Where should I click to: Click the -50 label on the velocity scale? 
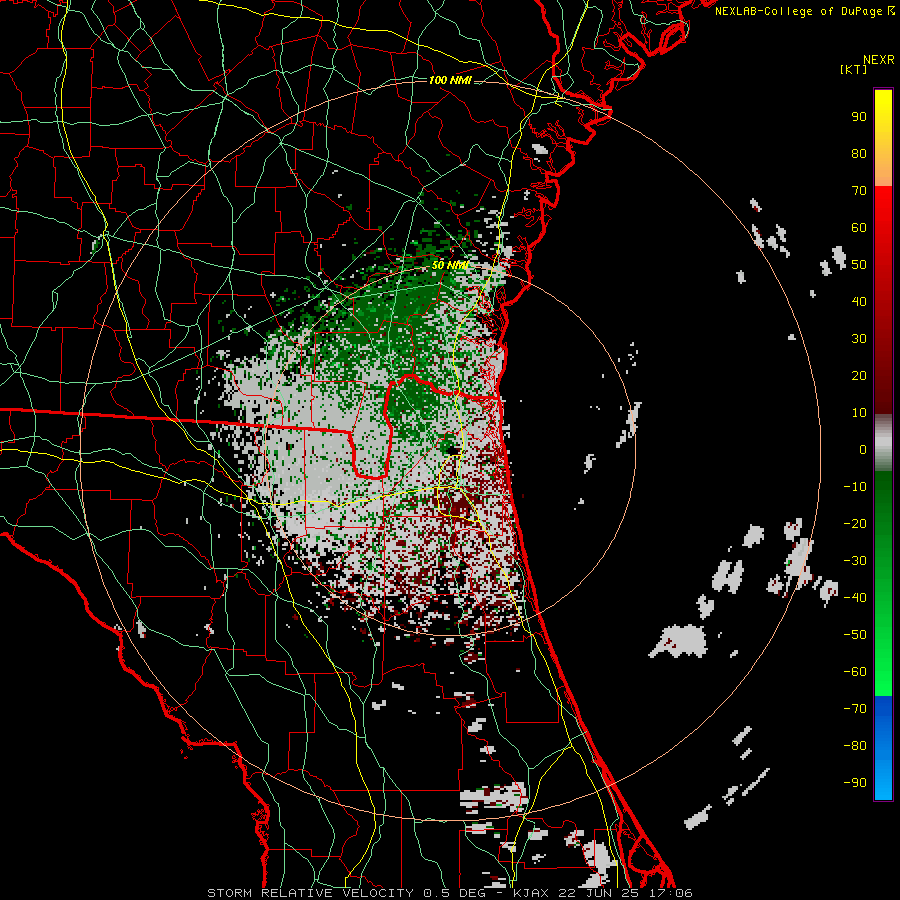tap(855, 635)
